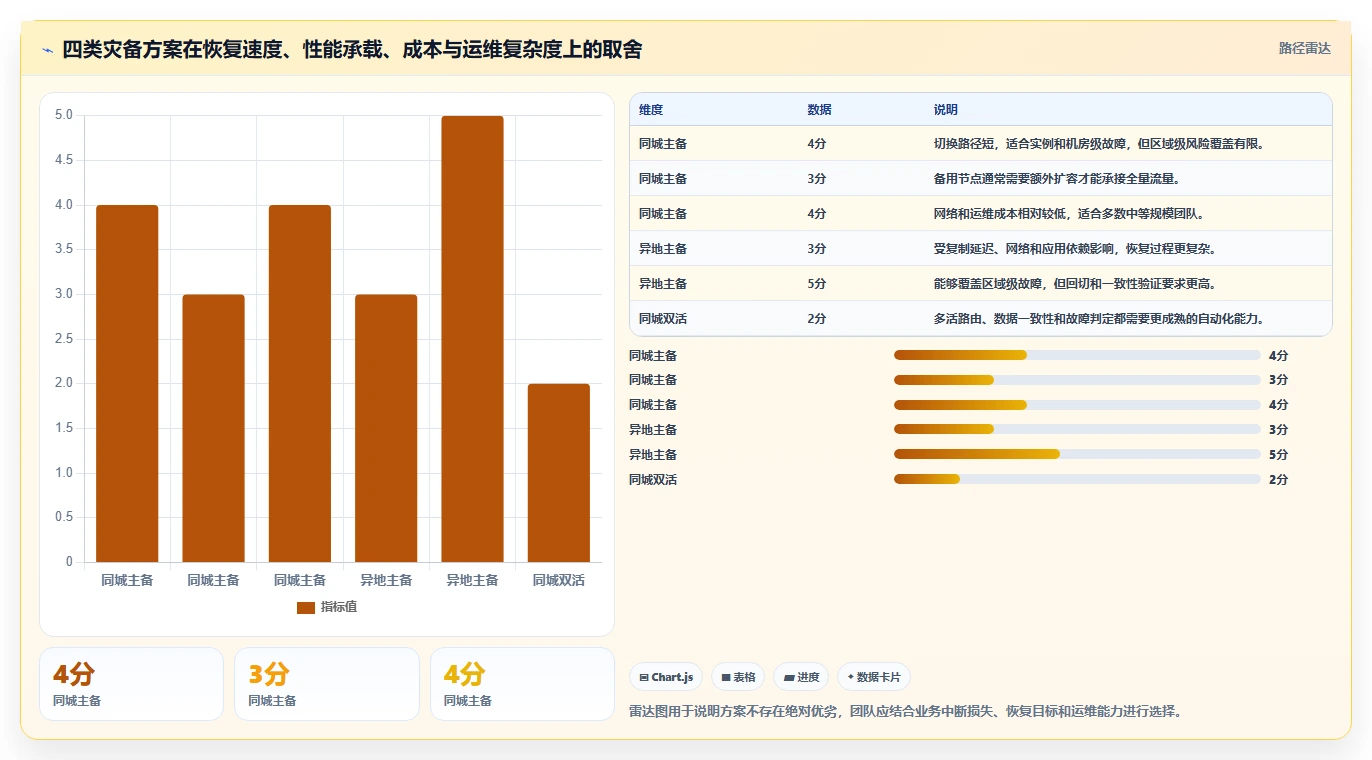Click the 表格 chip
The height and width of the screenshot is (760, 1372).
pyautogui.click(x=738, y=677)
